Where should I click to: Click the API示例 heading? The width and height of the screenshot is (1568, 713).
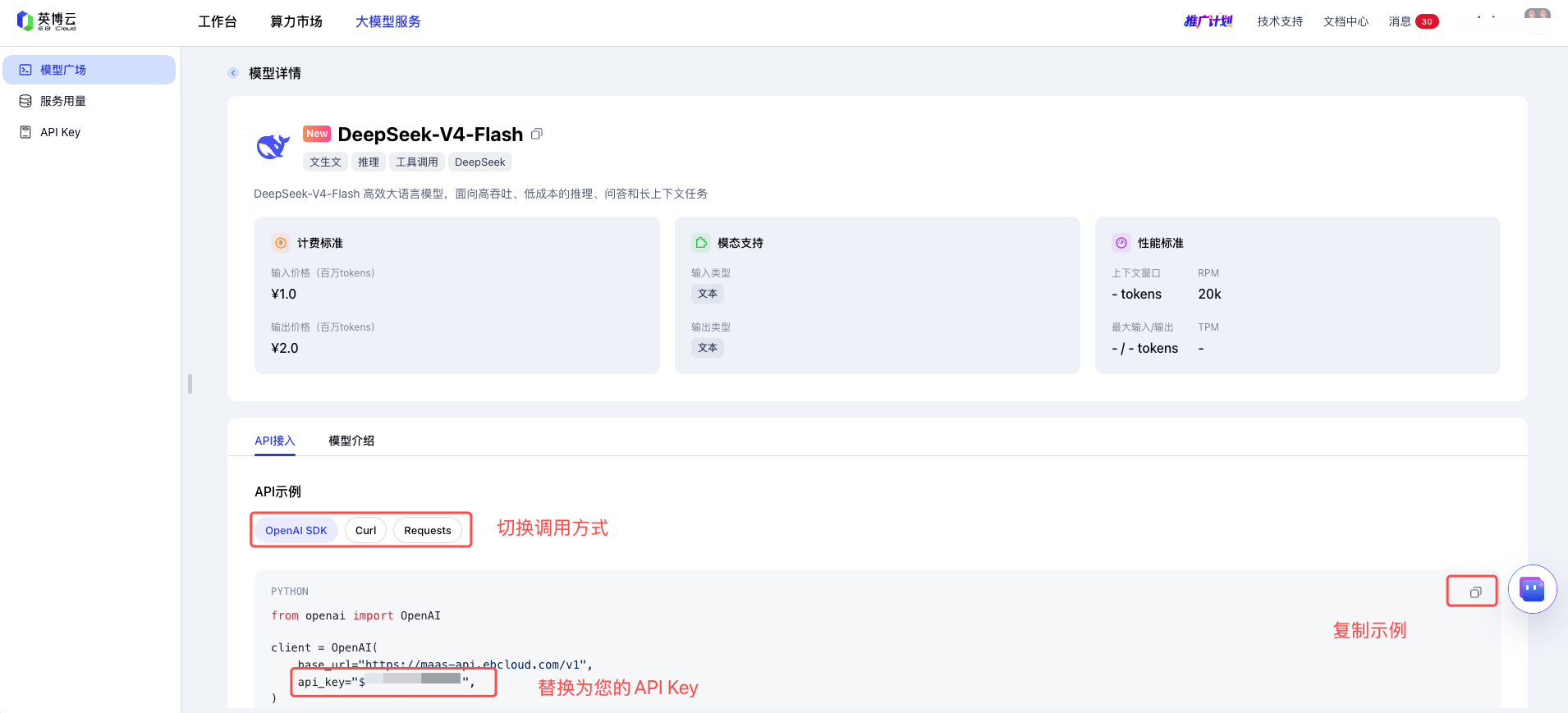(x=278, y=491)
